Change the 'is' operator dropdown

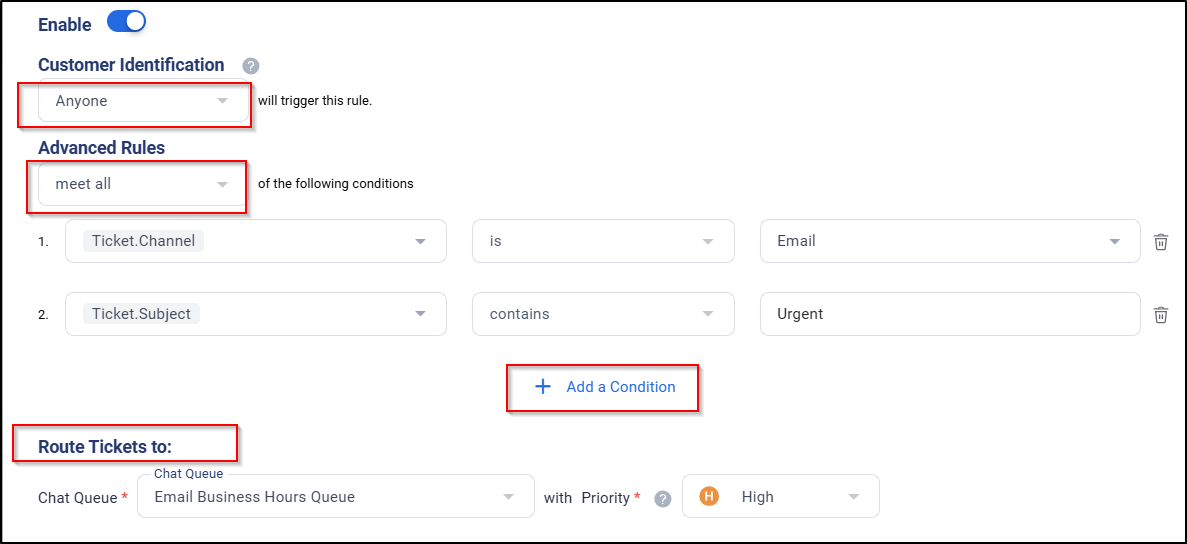pyautogui.click(x=603, y=241)
